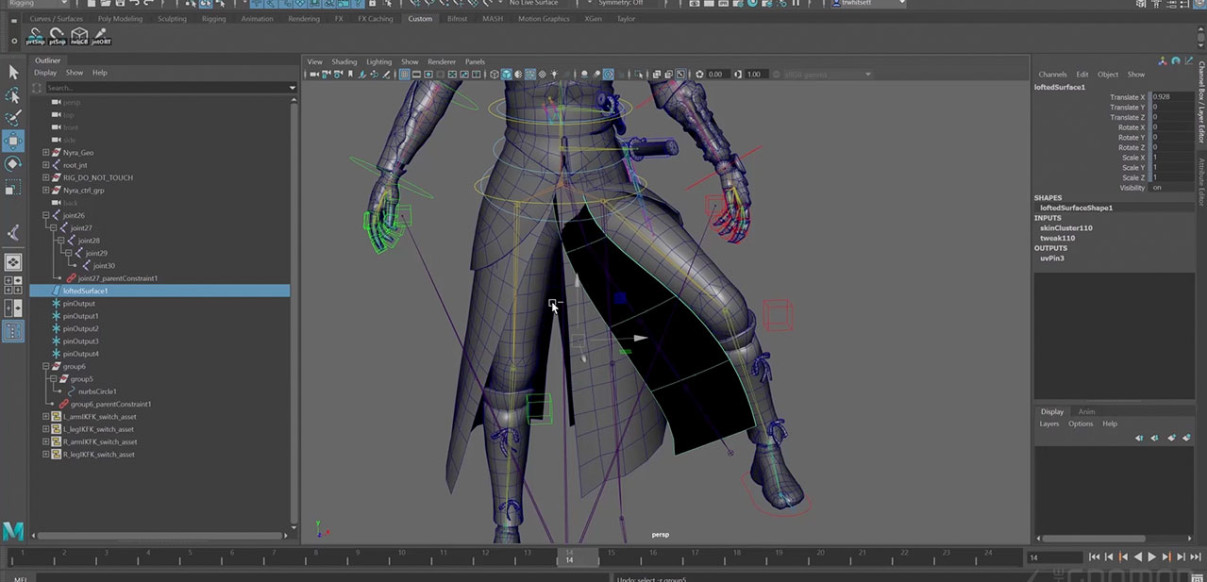The image size is (1207, 582).
Task: Switch to the Anim layer tab
Action: pos(1086,412)
